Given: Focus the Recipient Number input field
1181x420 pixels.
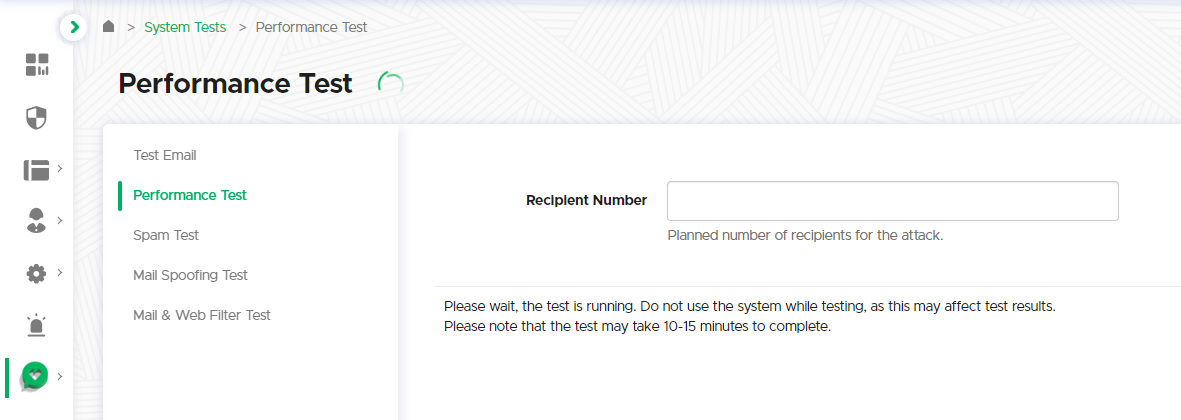Looking at the screenshot, I should (892, 201).
